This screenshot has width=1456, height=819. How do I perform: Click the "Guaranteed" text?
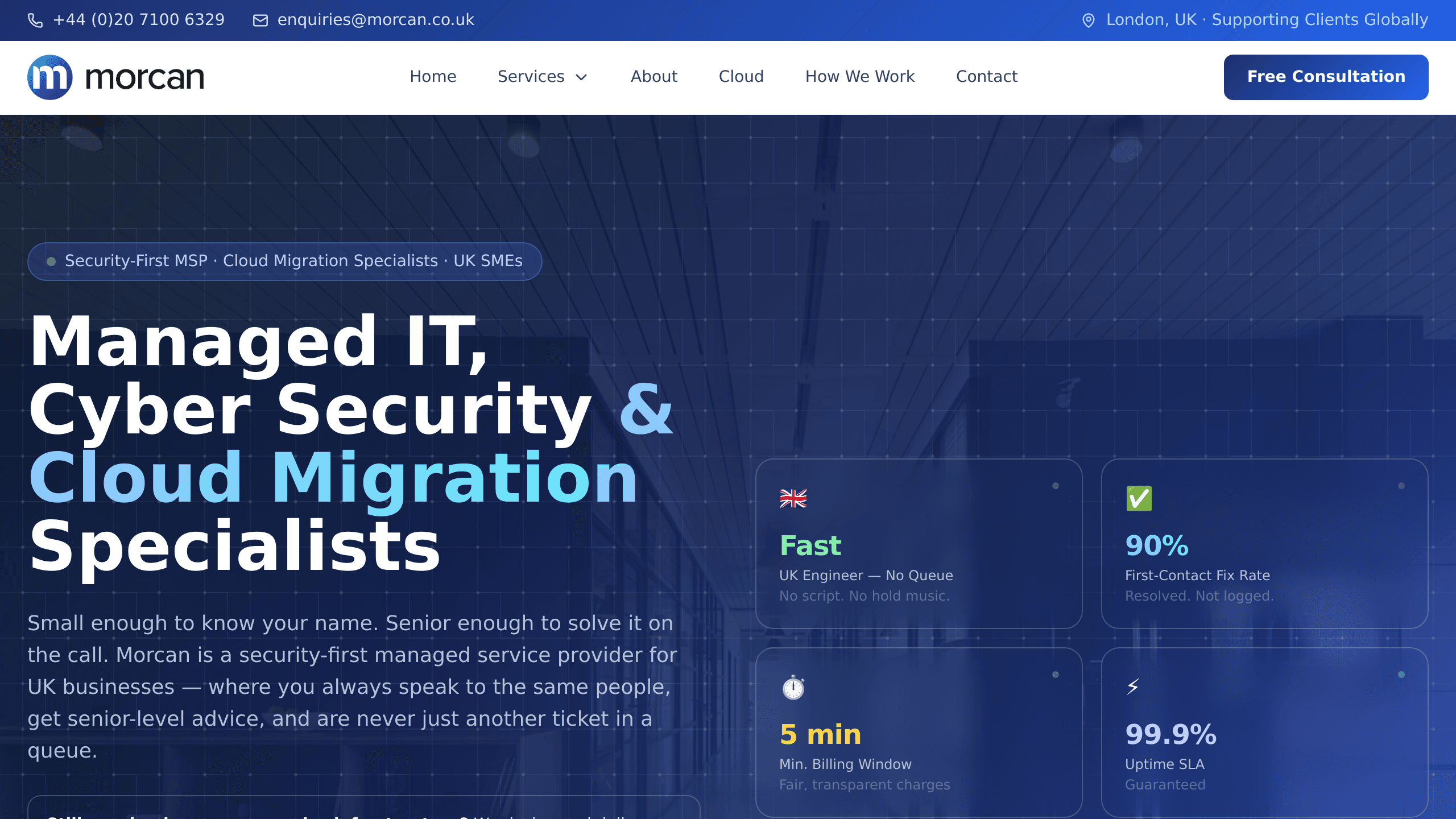click(1165, 785)
